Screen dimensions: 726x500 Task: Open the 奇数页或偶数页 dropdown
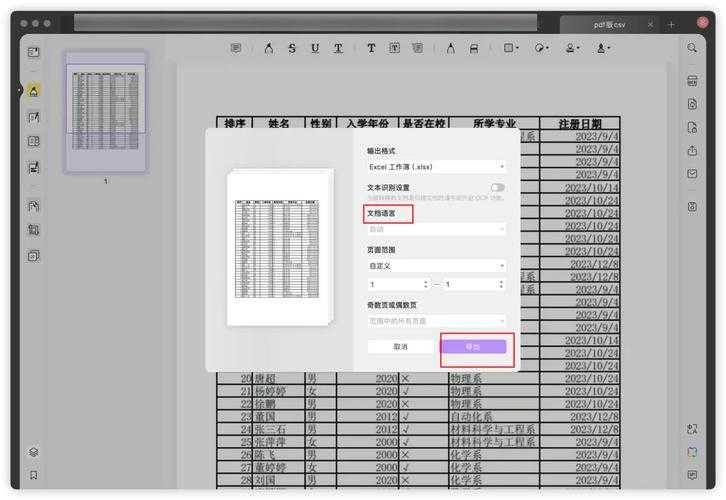click(x=436, y=321)
